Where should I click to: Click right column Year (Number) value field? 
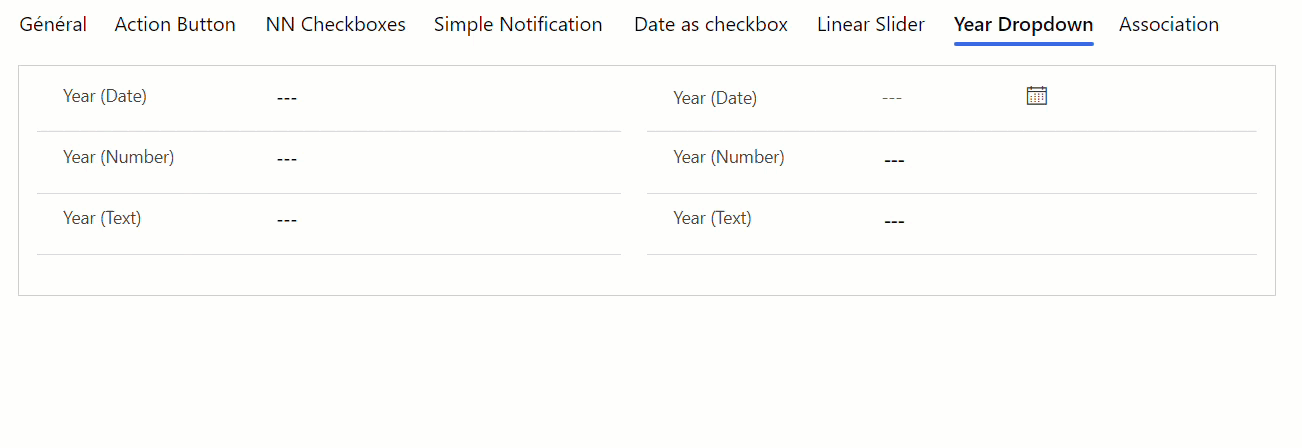pos(895,160)
